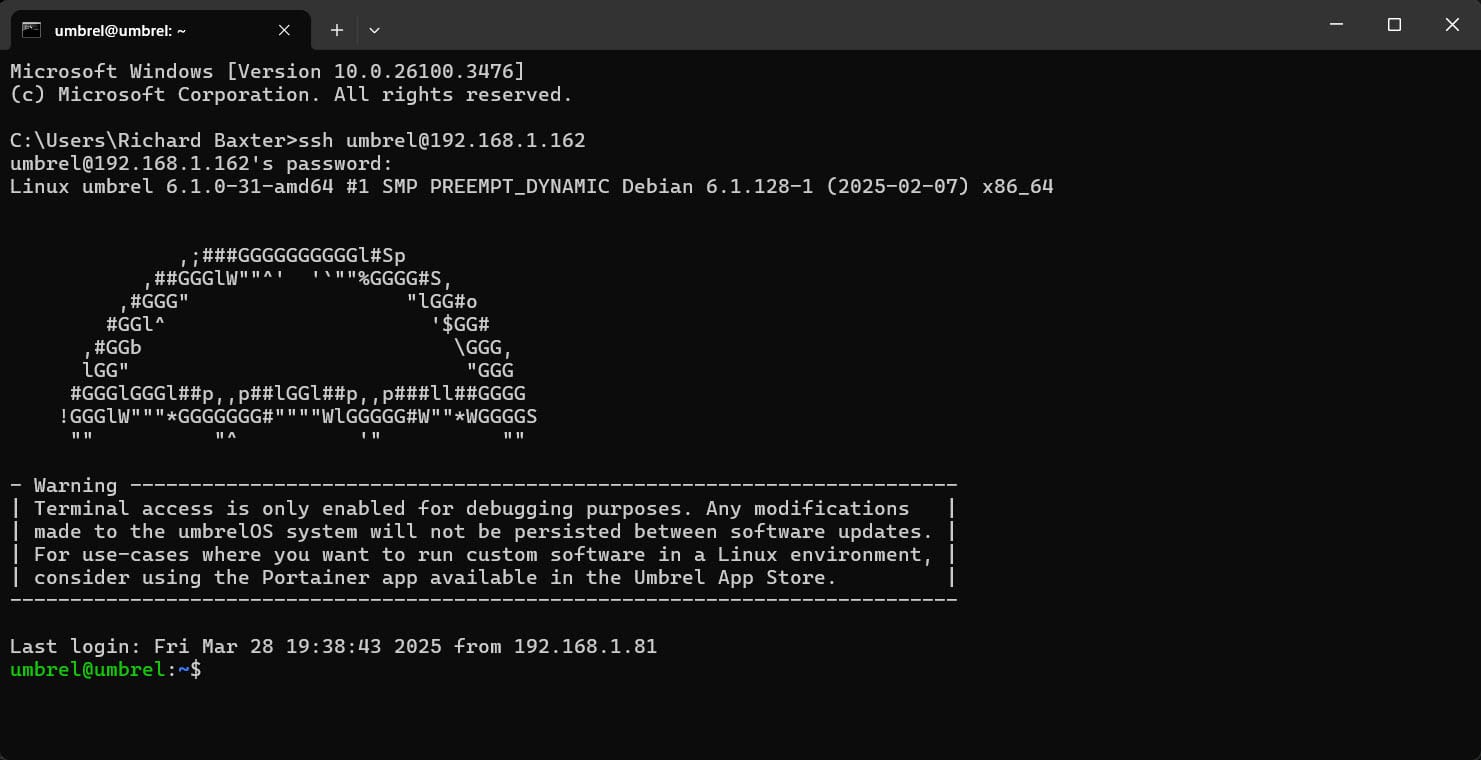Close the terminal window
The width and height of the screenshot is (1481, 760).
click(1452, 25)
